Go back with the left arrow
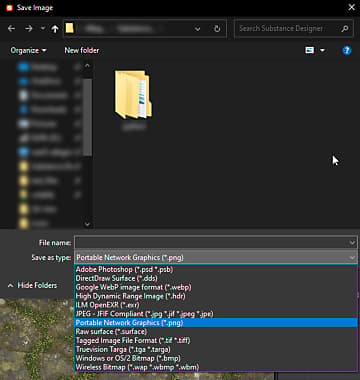This screenshot has width=360, height=380. pyautogui.click(x=11, y=29)
